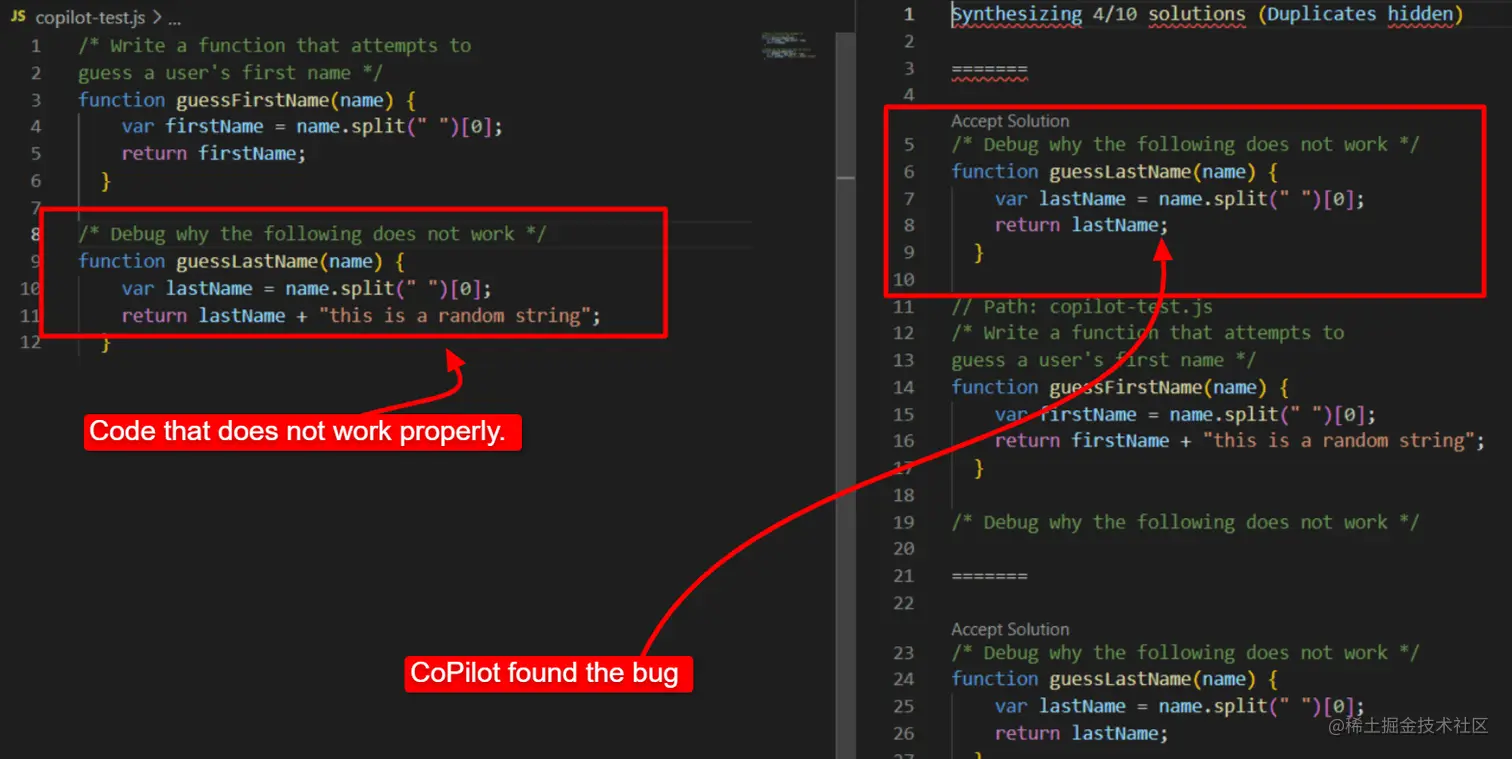Click 'return lastName;' on solutions line 26
1512x759 pixels.
tap(1082, 733)
